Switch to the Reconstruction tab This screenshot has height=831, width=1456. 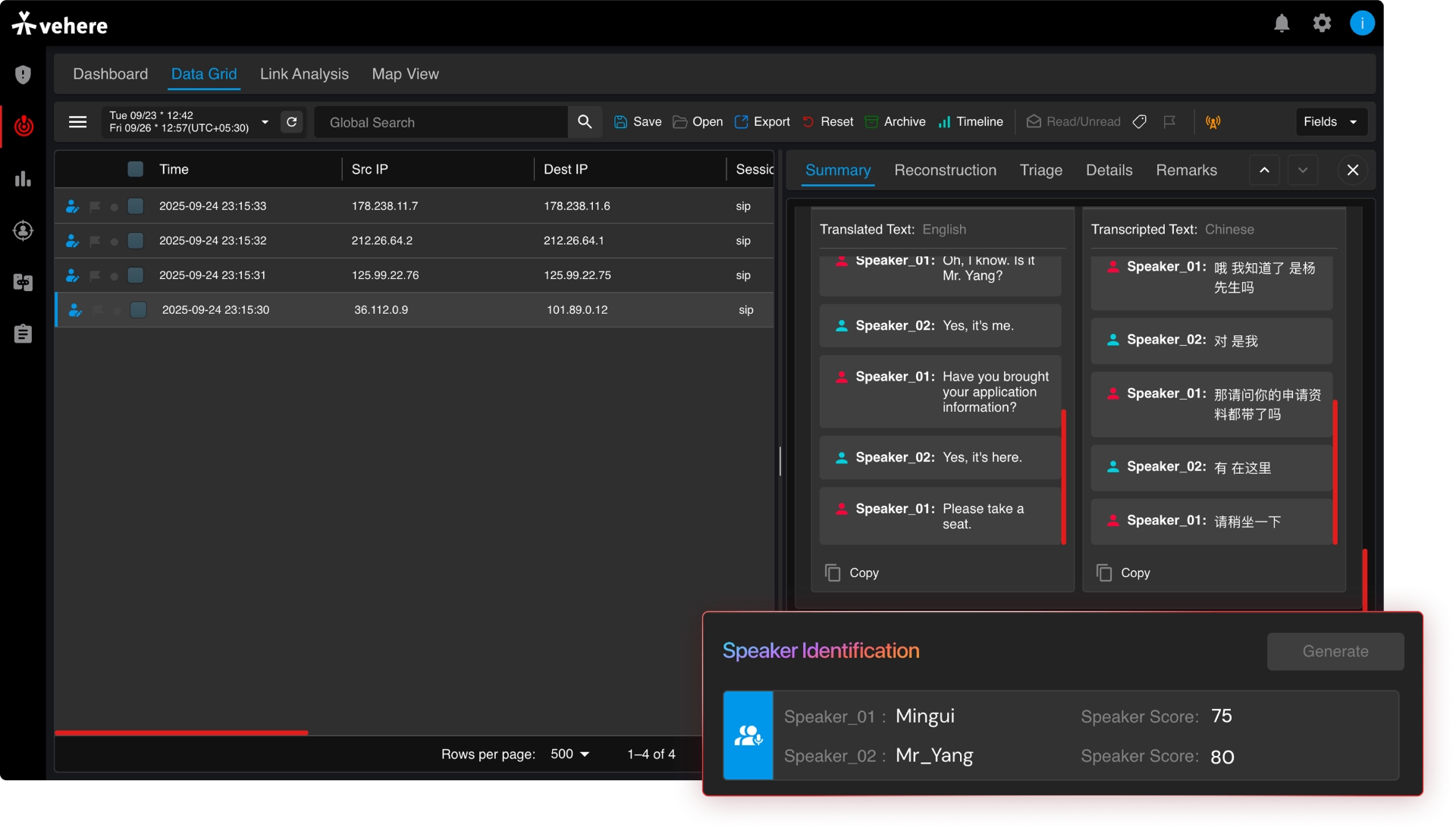(x=945, y=171)
